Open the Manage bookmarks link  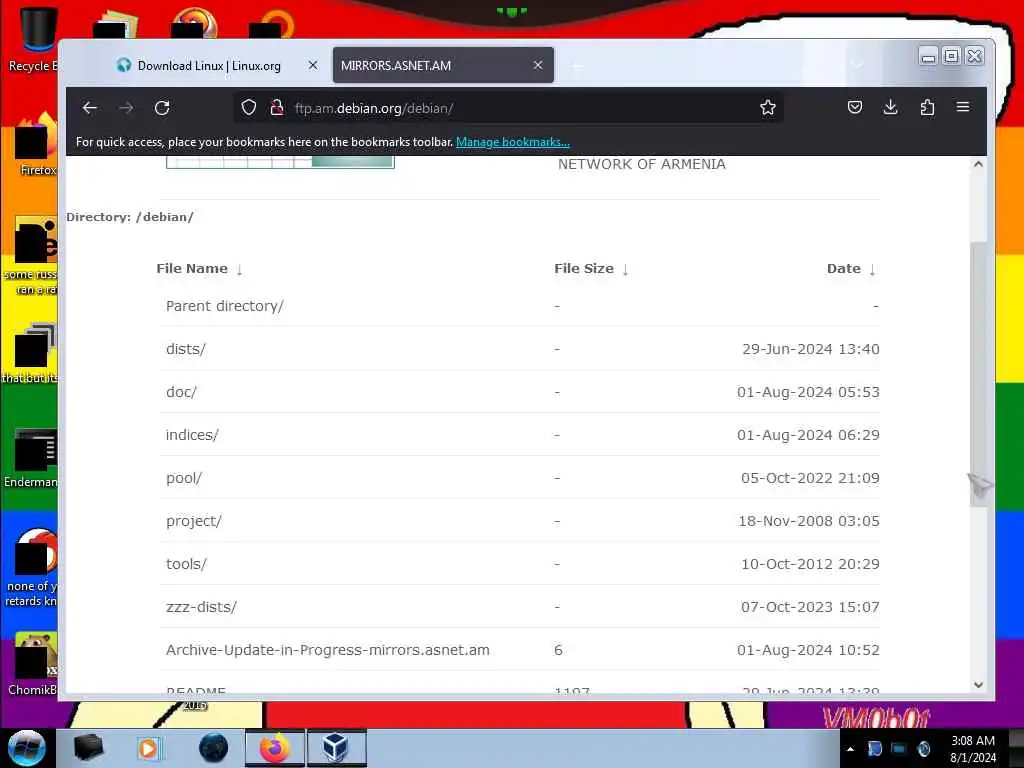(513, 142)
